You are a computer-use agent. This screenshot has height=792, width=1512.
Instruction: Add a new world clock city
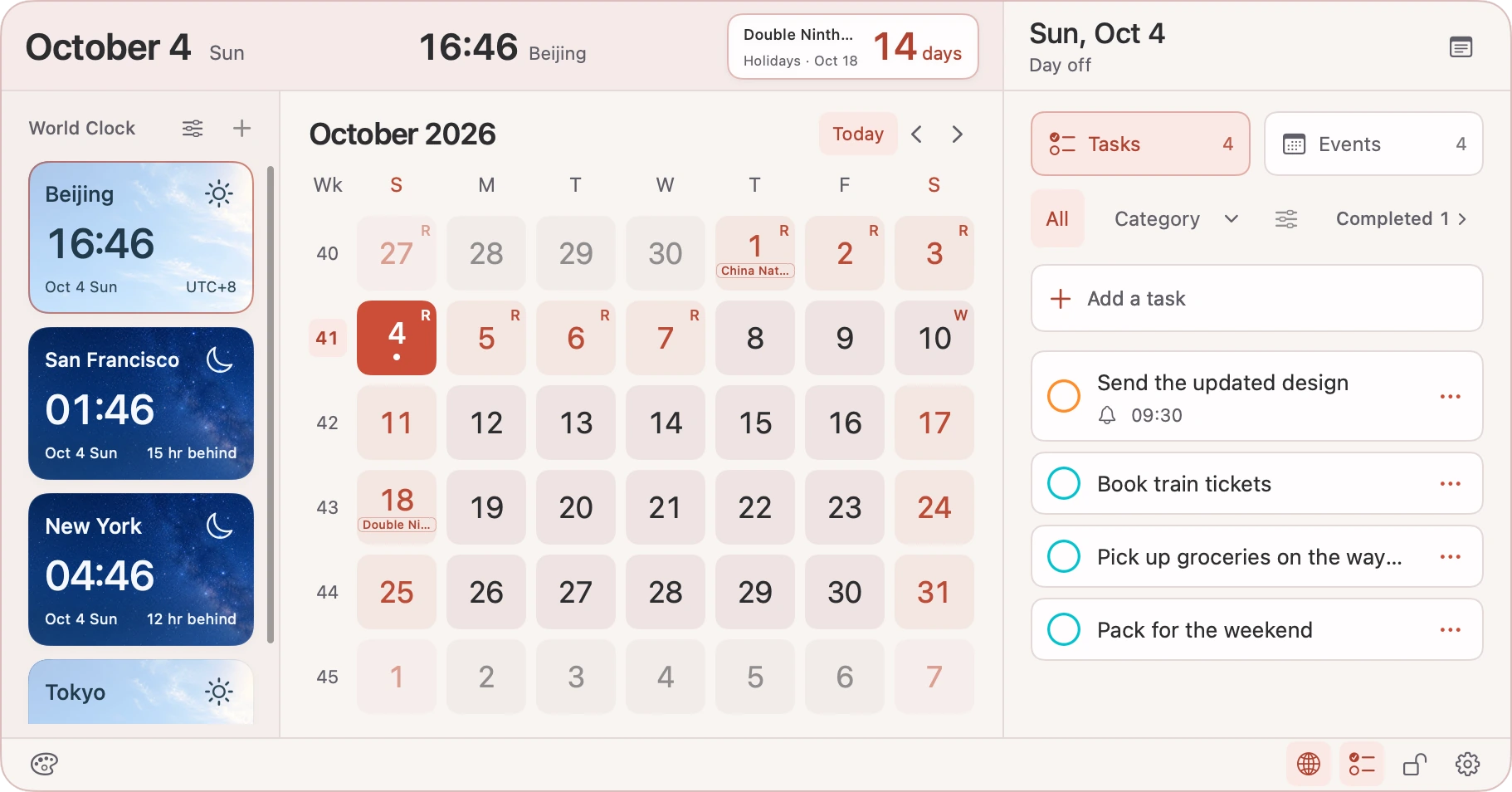[241, 129]
